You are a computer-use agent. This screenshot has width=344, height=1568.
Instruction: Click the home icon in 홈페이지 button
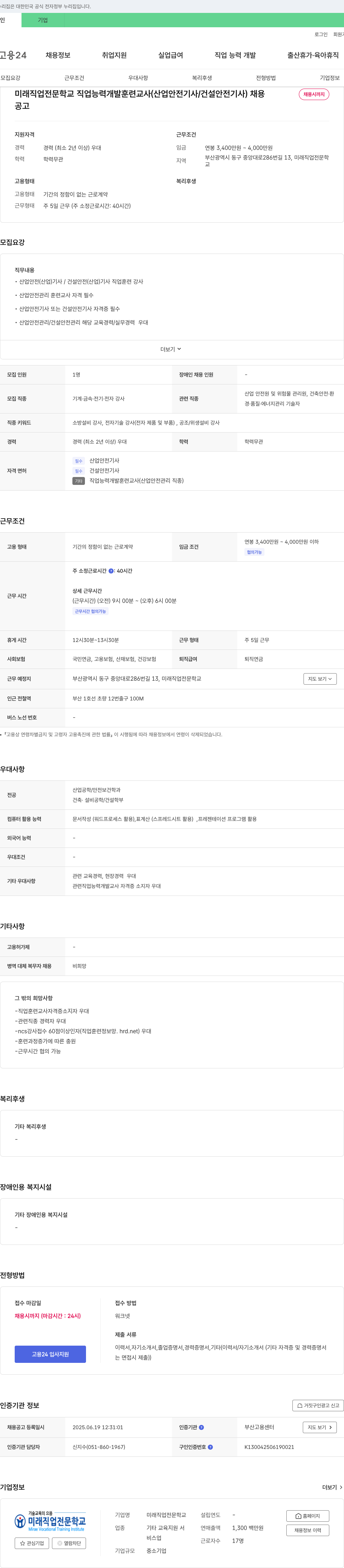(x=298, y=1516)
